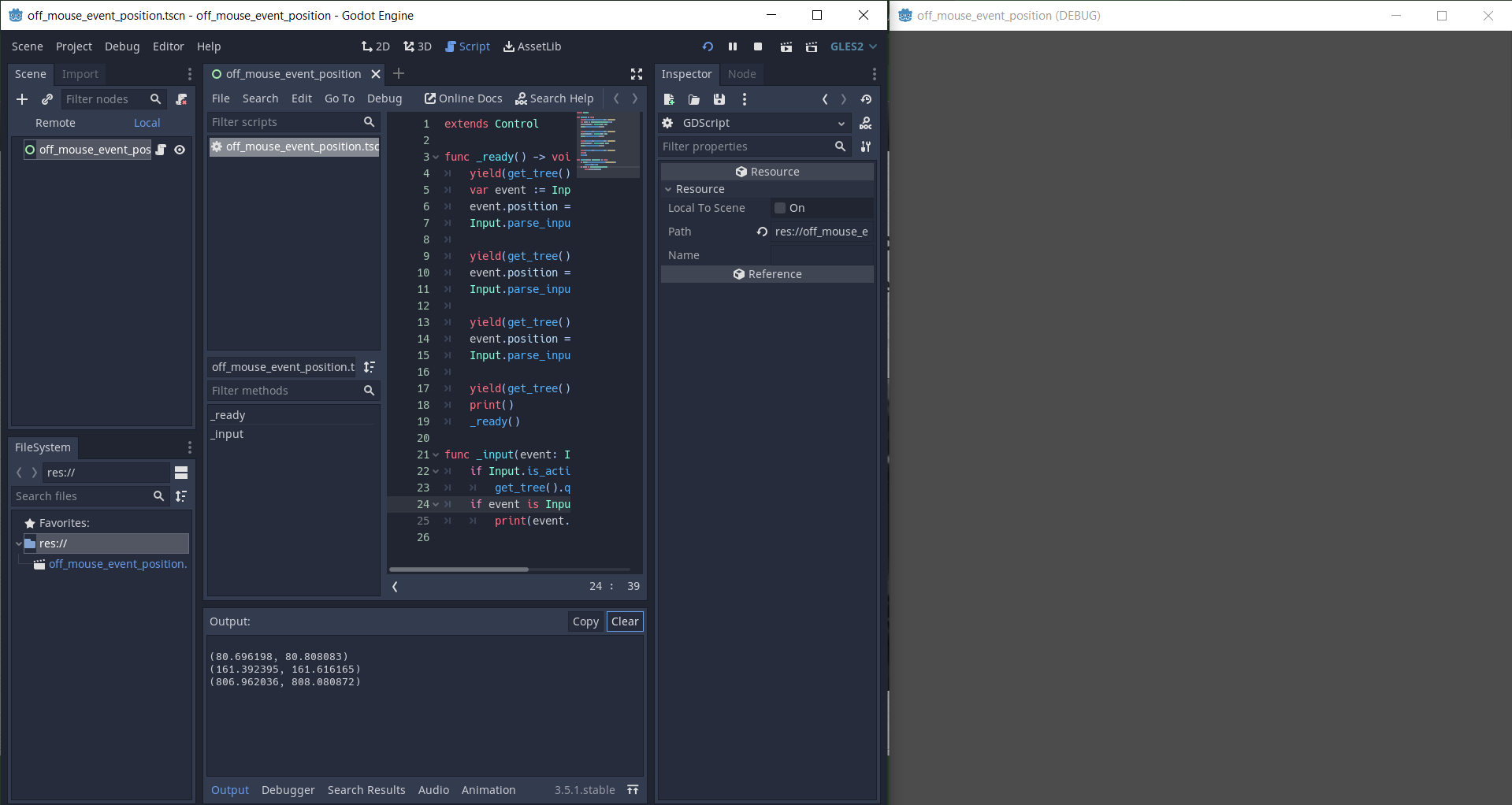The width and height of the screenshot is (1512, 805).
Task: Open the script editor File menu
Action: point(221,98)
